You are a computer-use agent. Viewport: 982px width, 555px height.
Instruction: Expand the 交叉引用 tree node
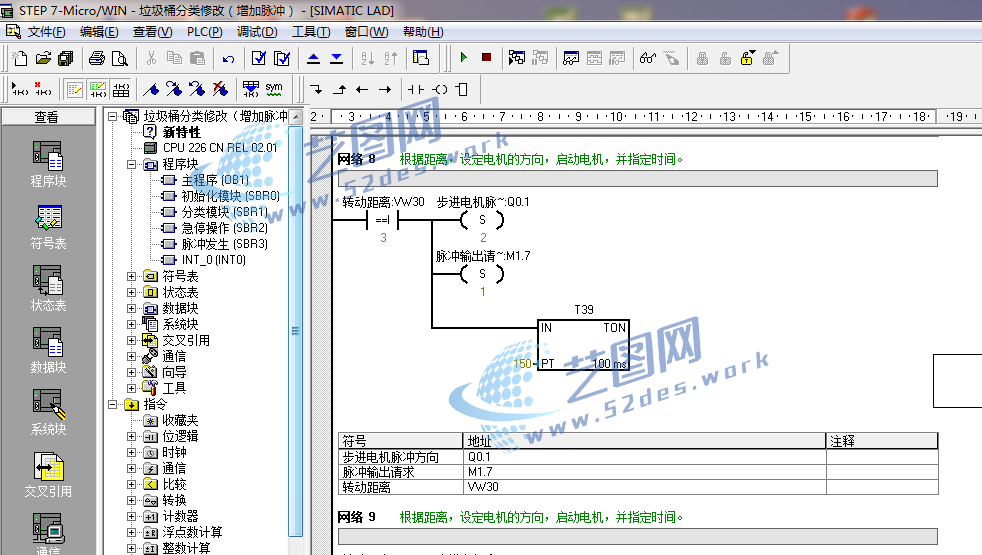[x=132, y=340]
